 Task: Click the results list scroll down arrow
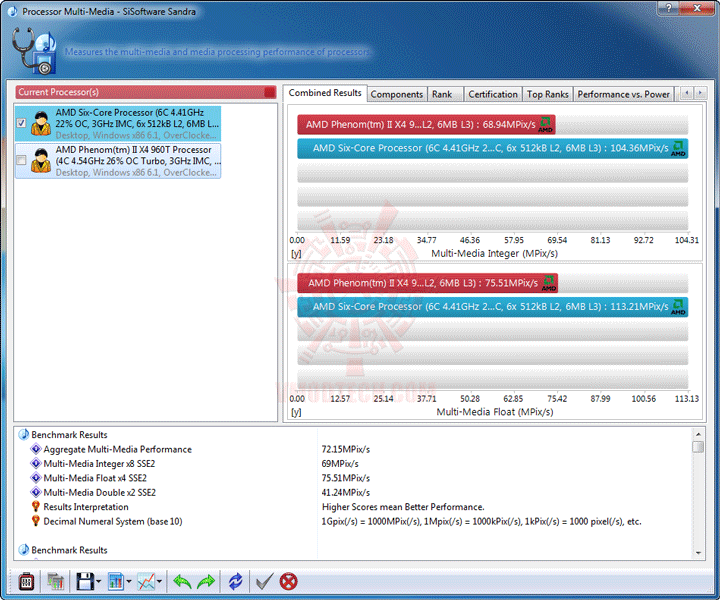[x=698, y=553]
